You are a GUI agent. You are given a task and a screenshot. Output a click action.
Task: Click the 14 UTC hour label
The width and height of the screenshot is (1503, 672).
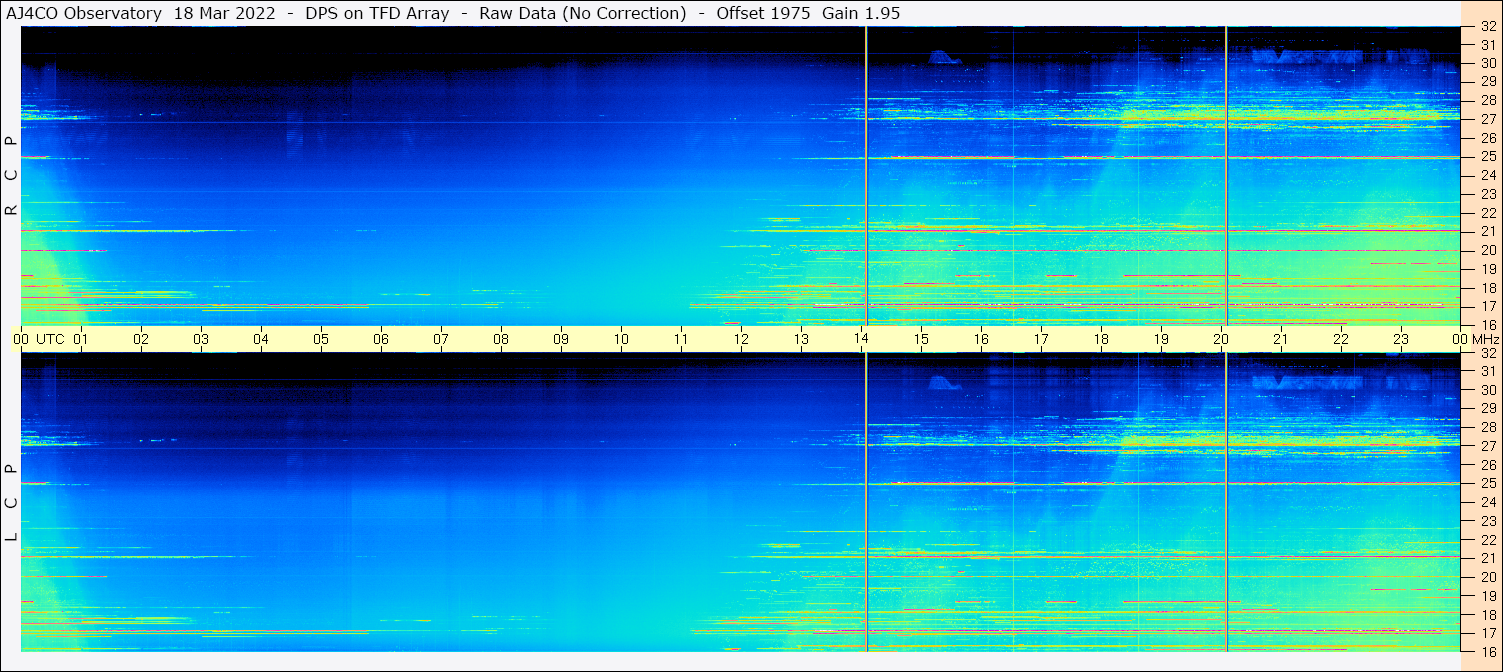pos(861,339)
